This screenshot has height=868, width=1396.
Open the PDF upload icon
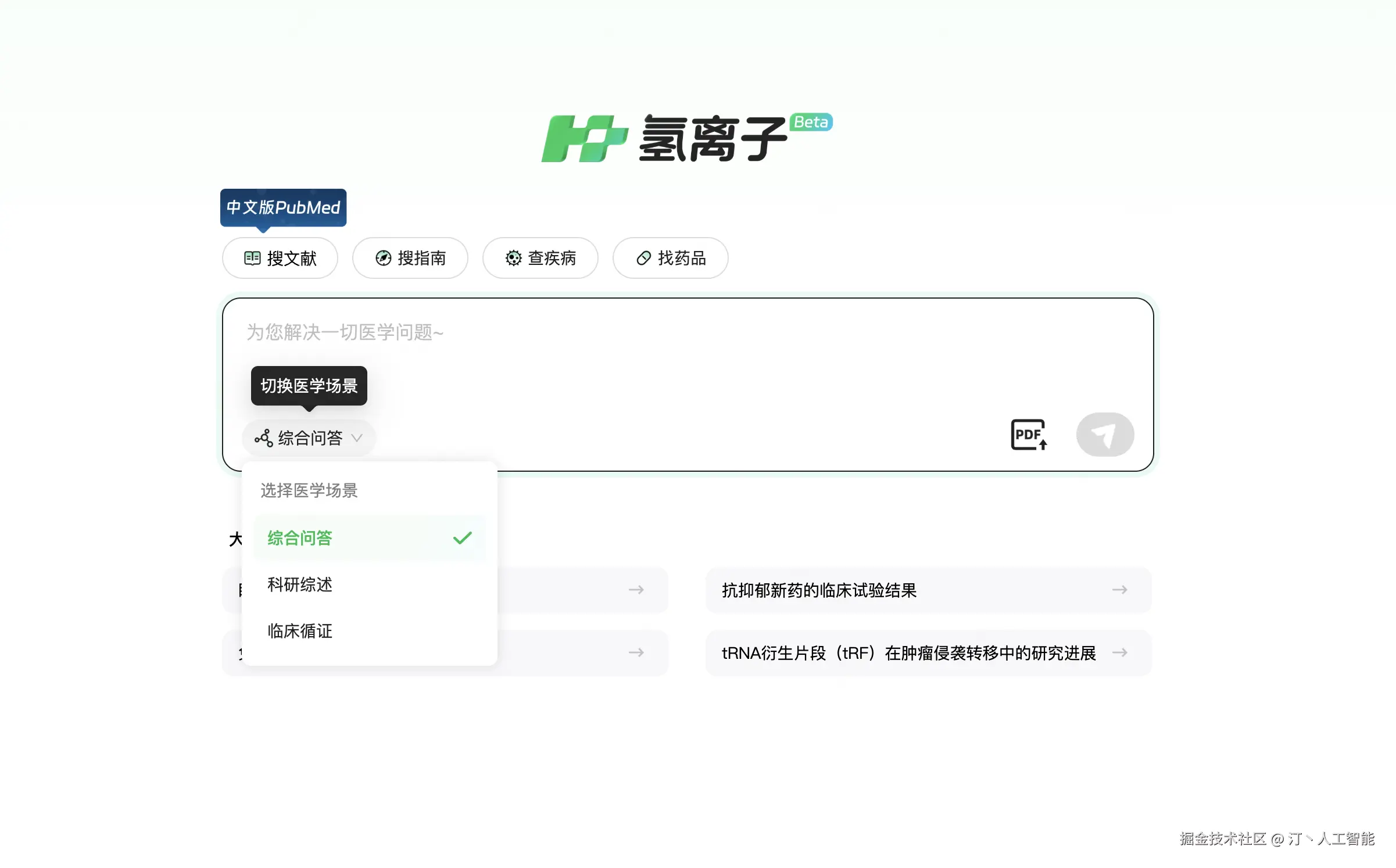point(1029,435)
